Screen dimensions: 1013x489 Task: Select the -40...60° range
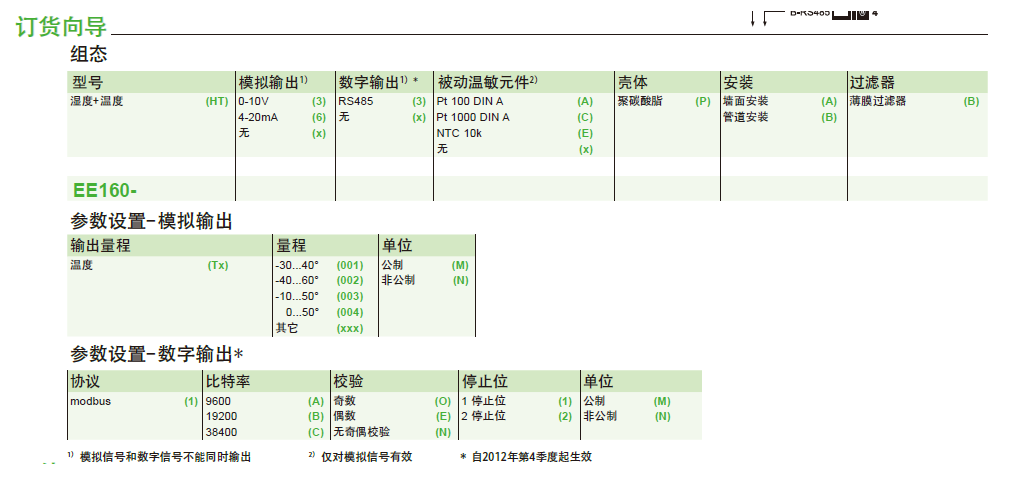pyautogui.click(x=297, y=281)
